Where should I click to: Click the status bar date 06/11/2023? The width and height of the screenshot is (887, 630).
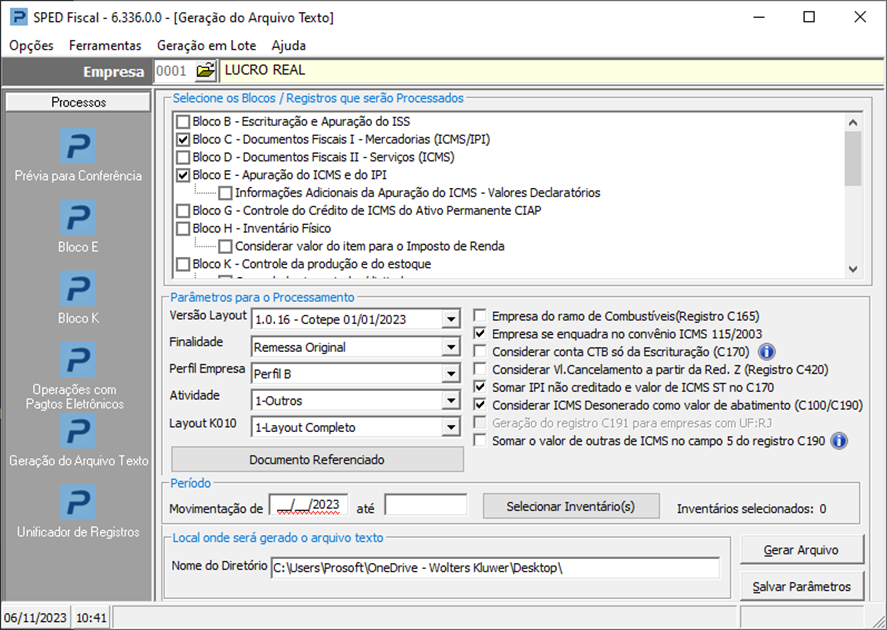[35, 618]
